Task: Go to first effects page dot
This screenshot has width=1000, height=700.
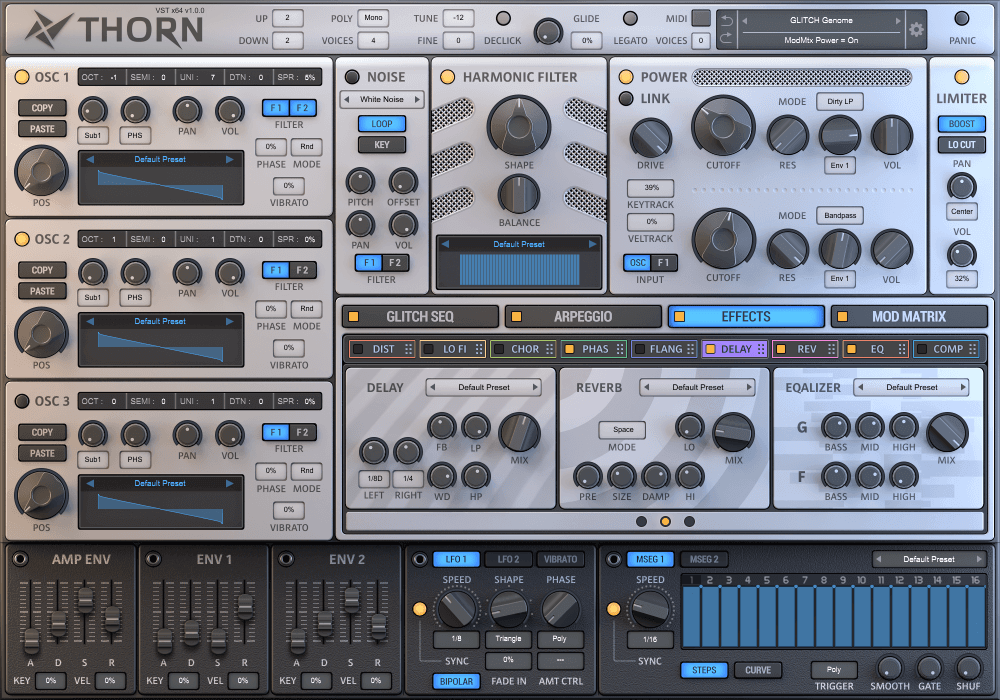Action: point(642,521)
